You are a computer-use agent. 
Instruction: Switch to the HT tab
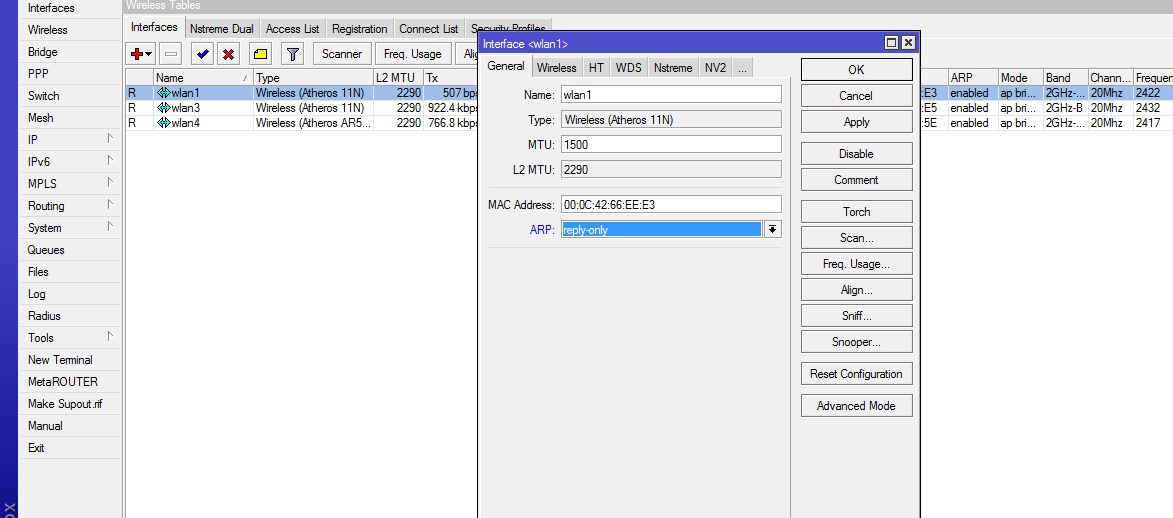596,67
